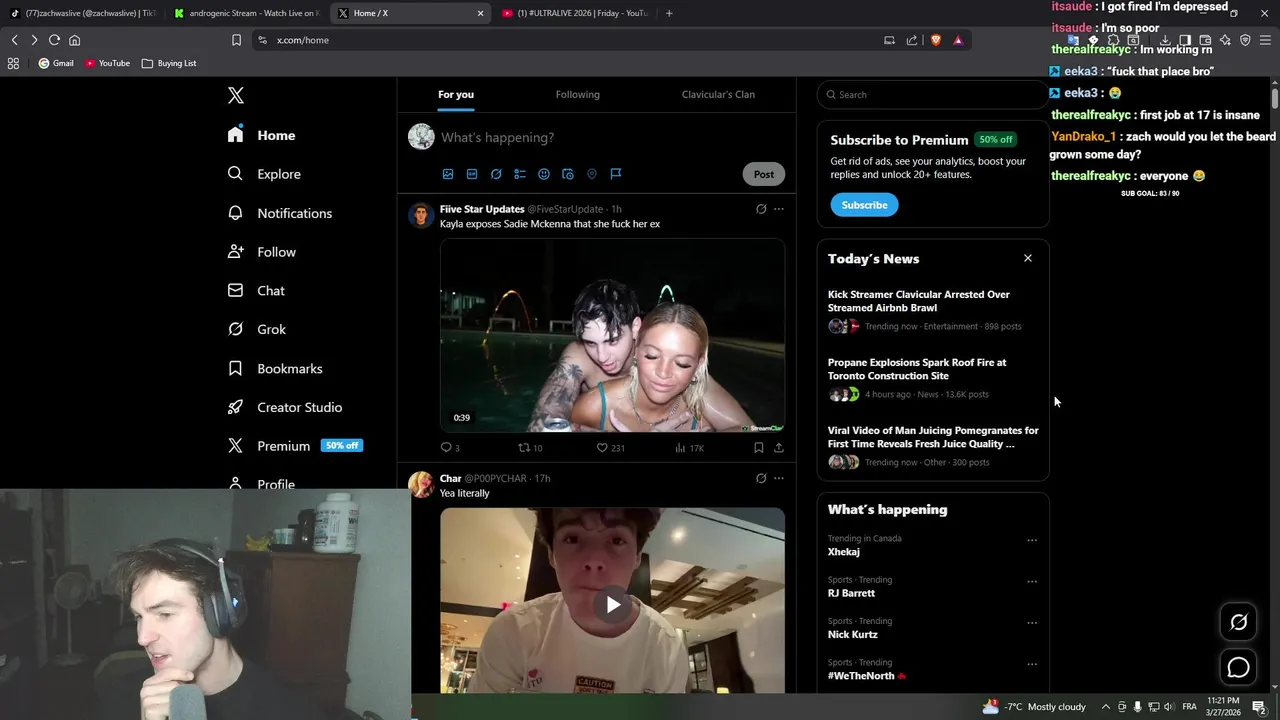Click the flag icon in the composer toolbar
This screenshot has height=720, width=1280.
pos(616,174)
